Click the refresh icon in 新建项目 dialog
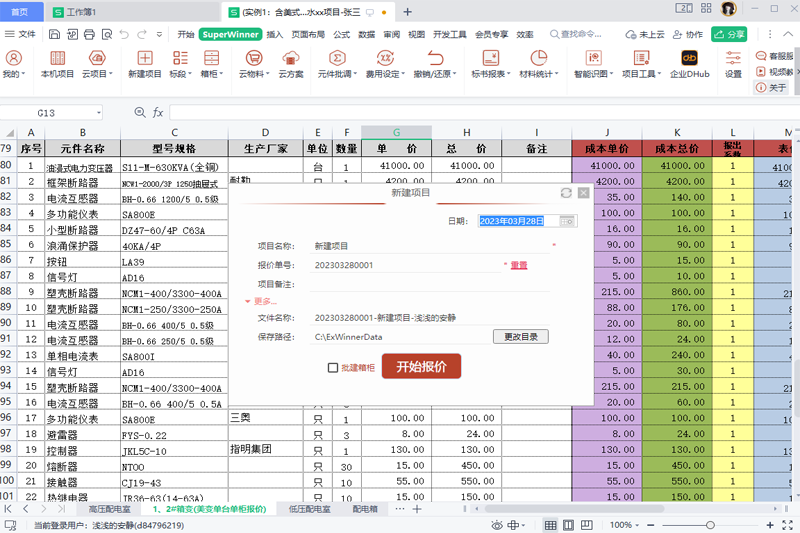800x533 pixels. point(567,192)
